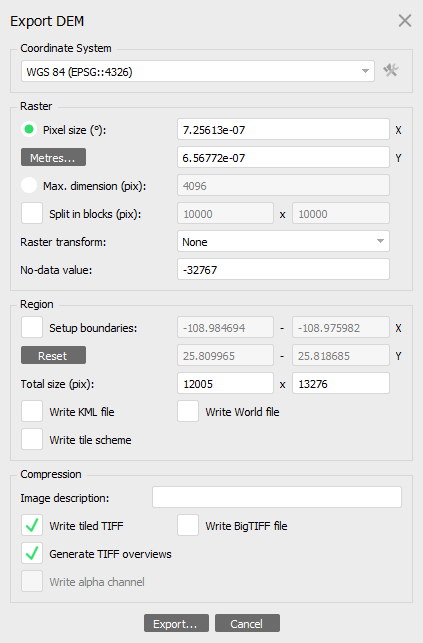Viewport: 423px width, 643px height.
Task: Open the Coordinate System dropdown
Action: [198, 71]
